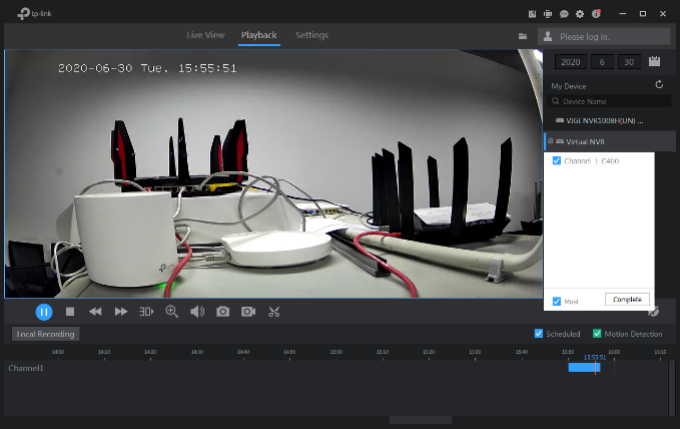Mute the playback audio speaker
The height and width of the screenshot is (429, 680).
[197, 312]
